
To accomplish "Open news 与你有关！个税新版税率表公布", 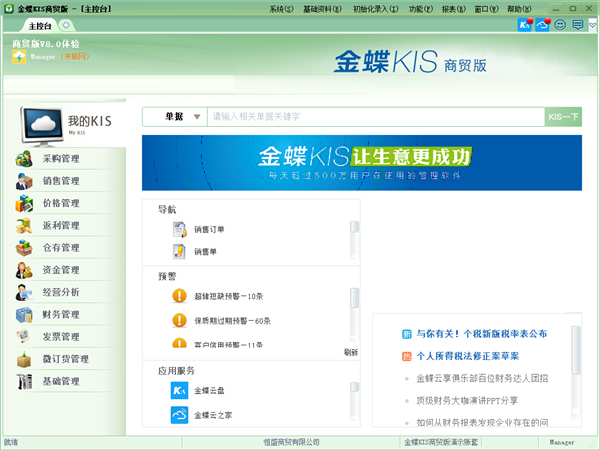I will click(x=482, y=334).
